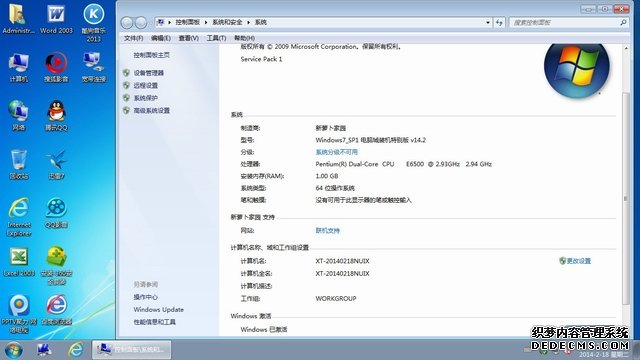Open the Recycle Bin desktop icon
Image resolution: width=640 pixels, height=360 pixels.
coord(18,164)
